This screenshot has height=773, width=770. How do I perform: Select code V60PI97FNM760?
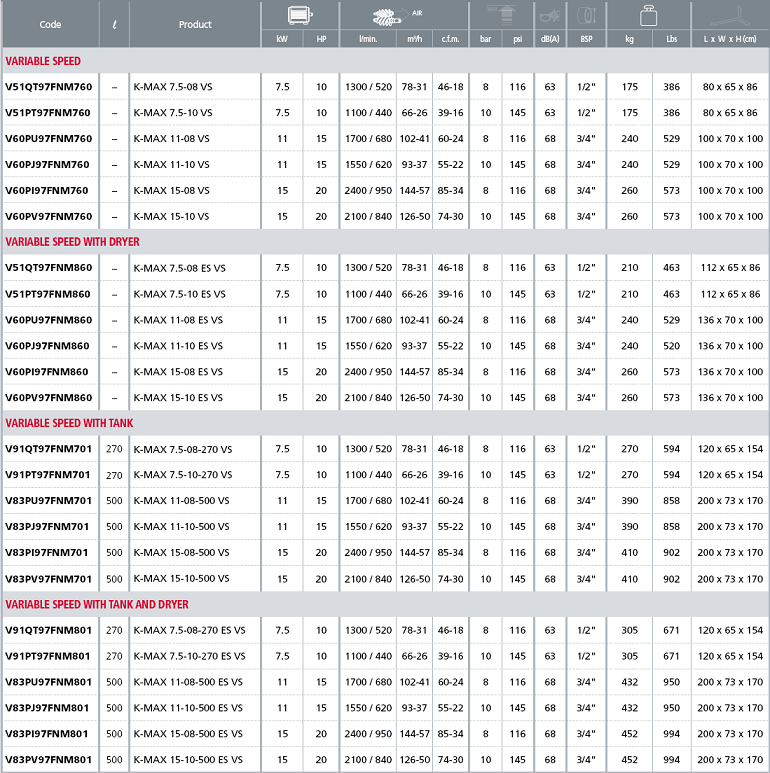(46, 190)
